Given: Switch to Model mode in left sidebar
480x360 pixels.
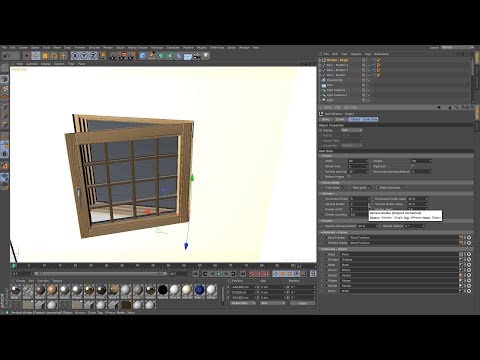Looking at the screenshot, I should 4,79.
